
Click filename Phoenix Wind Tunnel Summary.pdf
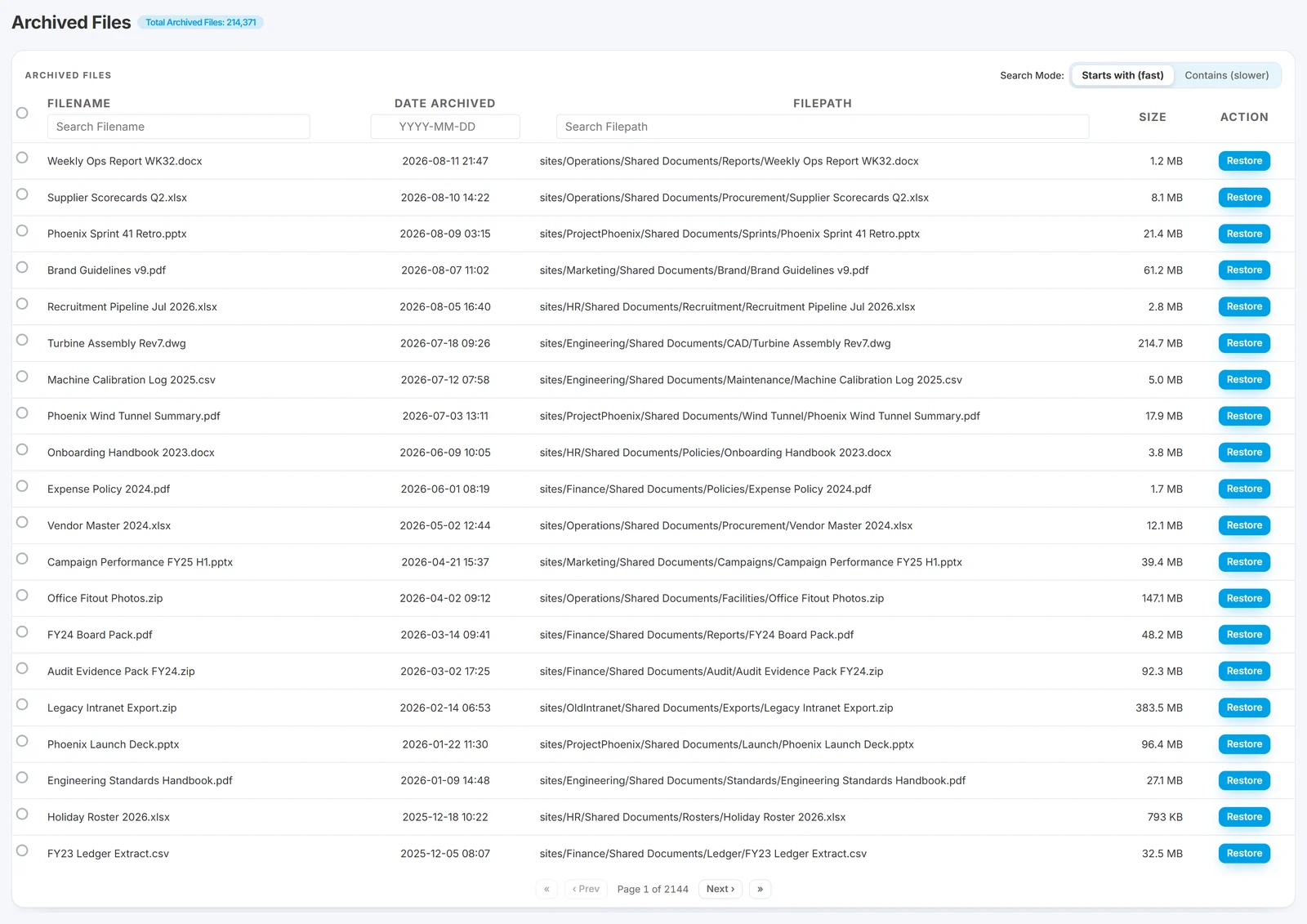coord(134,416)
